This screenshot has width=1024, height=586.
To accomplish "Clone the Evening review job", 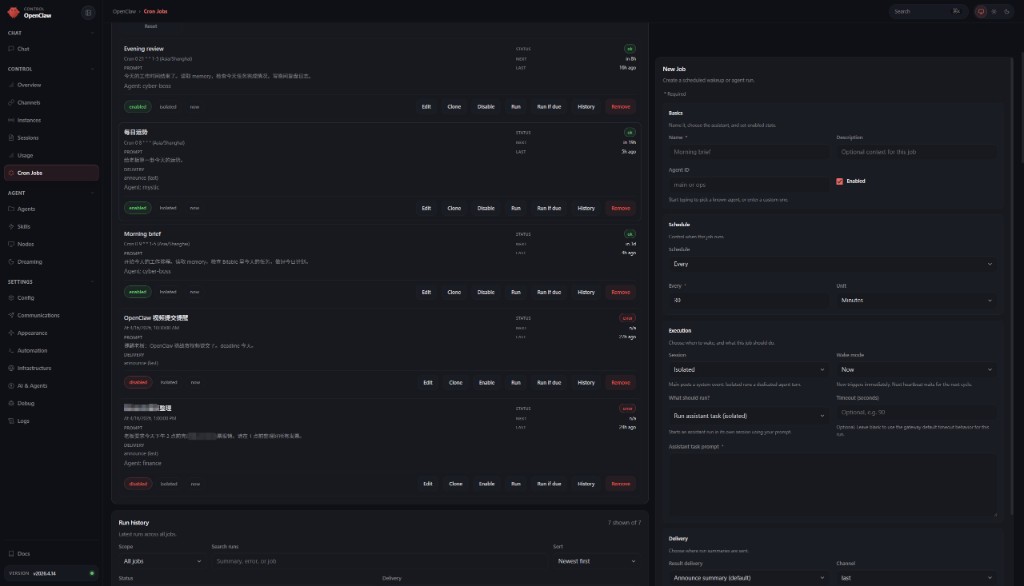I will tap(454, 106).
